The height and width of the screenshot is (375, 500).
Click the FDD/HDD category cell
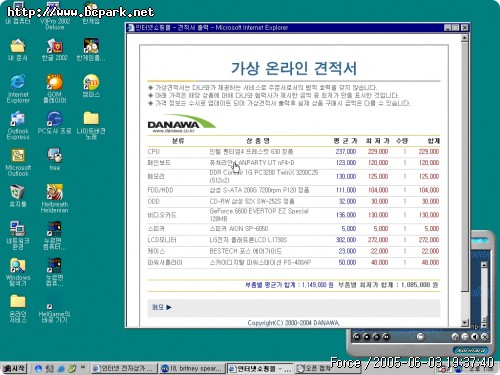pos(160,190)
